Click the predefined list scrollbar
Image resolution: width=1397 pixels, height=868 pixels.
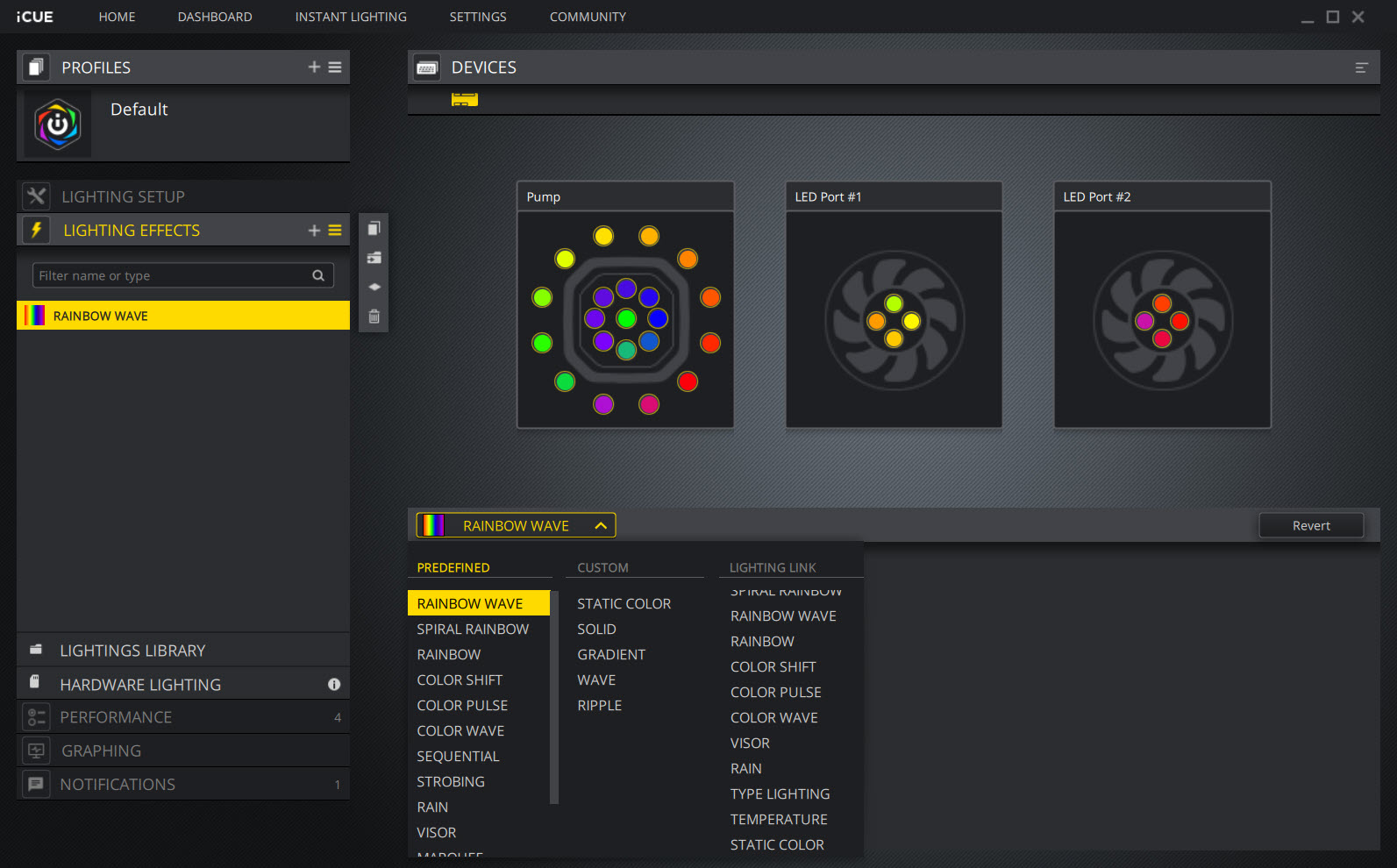554,697
